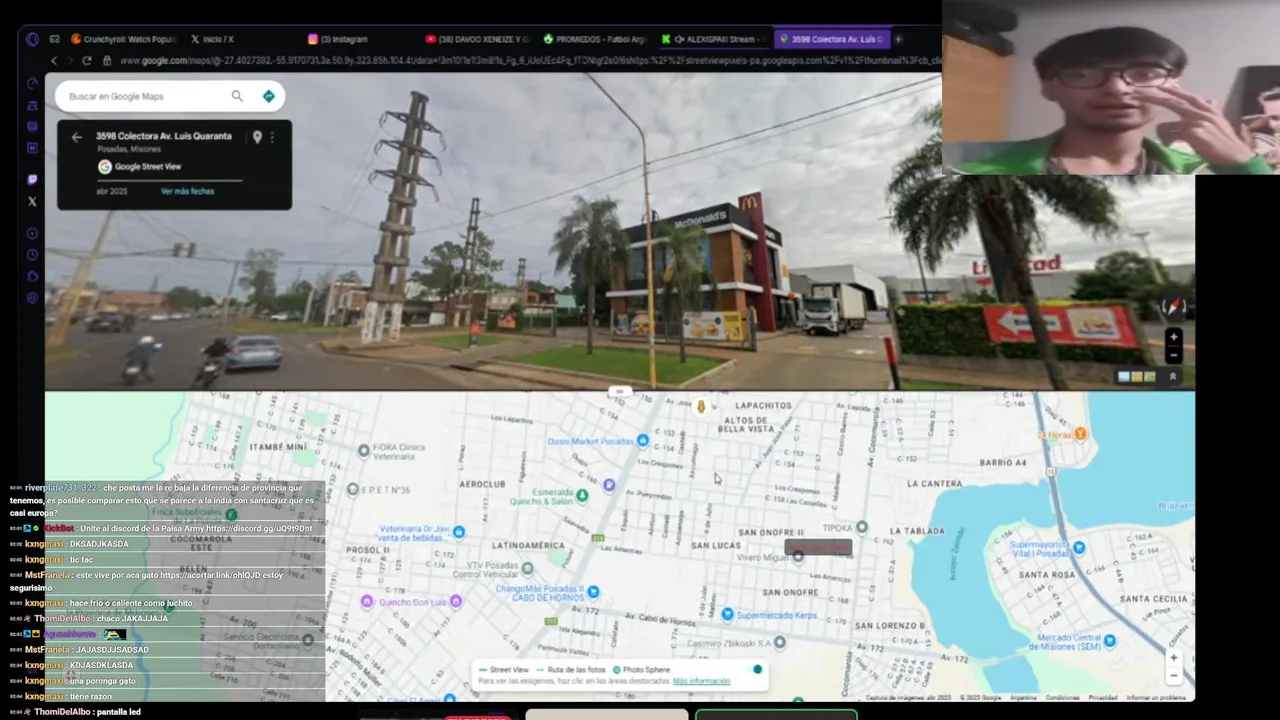This screenshot has width=1280, height=720.
Task: Click TIPOKA map marker
Action: tap(862, 527)
